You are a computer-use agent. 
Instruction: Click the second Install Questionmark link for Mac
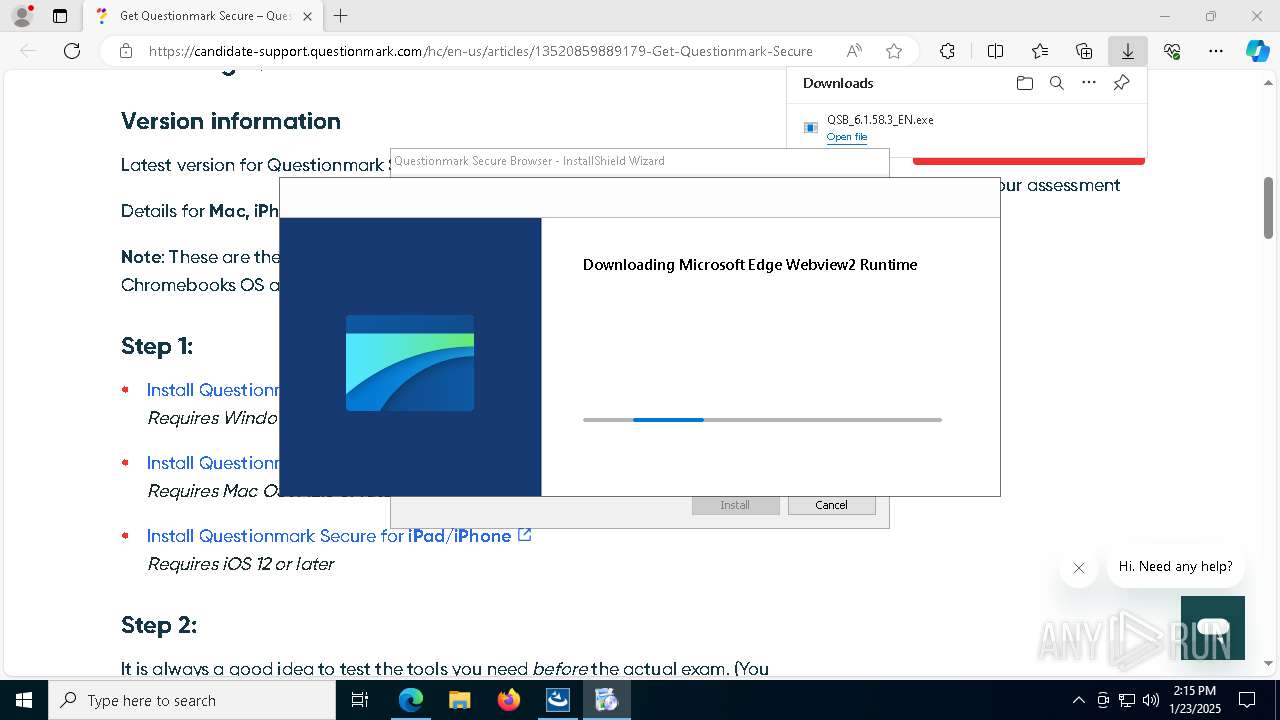pos(213,463)
